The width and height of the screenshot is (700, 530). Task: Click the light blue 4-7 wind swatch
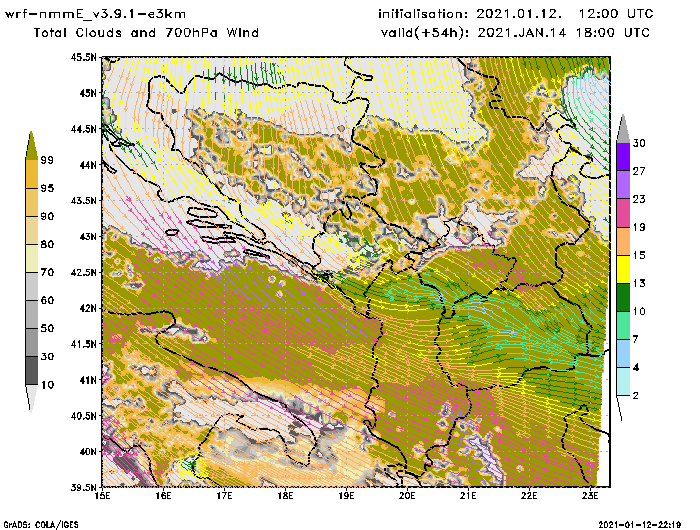[x=623, y=353]
